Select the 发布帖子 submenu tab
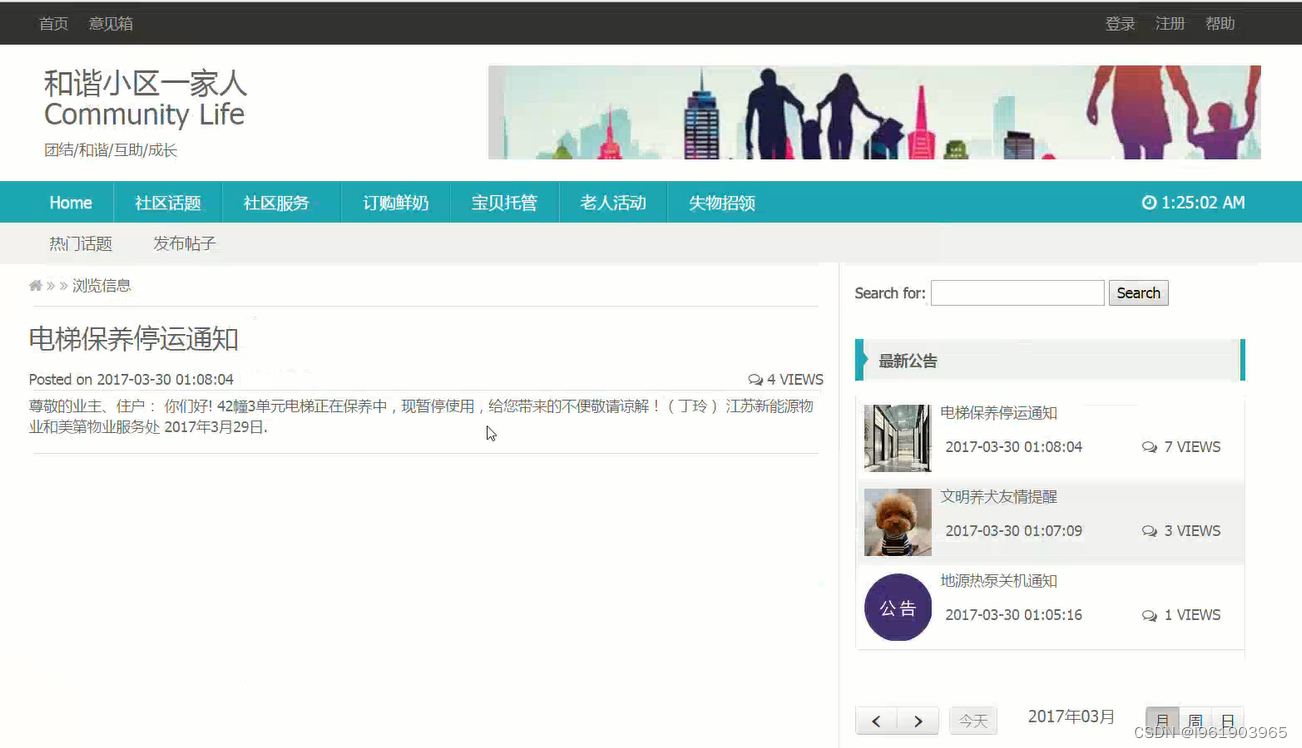This screenshot has width=1302, height=748. click(x=184, y=244)
